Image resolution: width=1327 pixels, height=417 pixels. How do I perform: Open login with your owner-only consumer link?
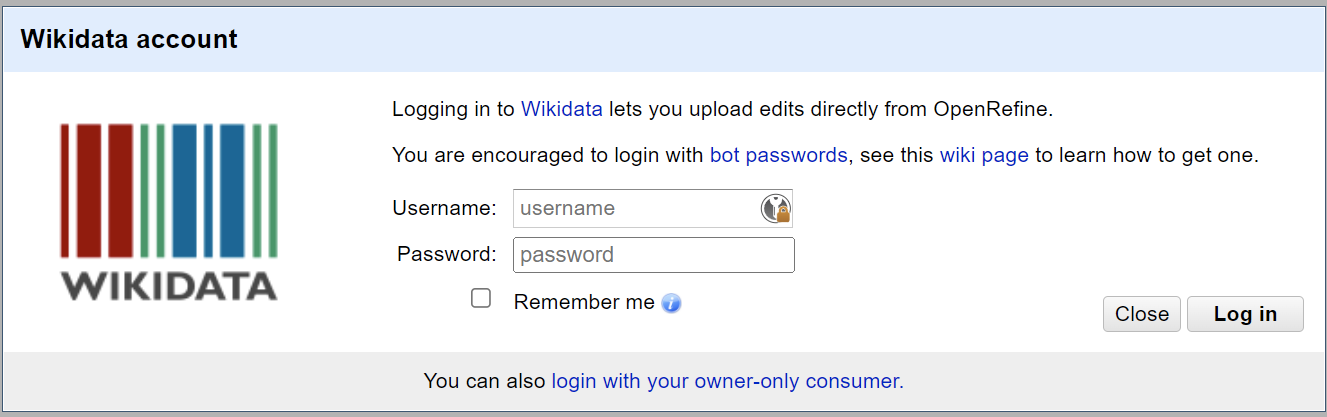(x=727, y=381)
